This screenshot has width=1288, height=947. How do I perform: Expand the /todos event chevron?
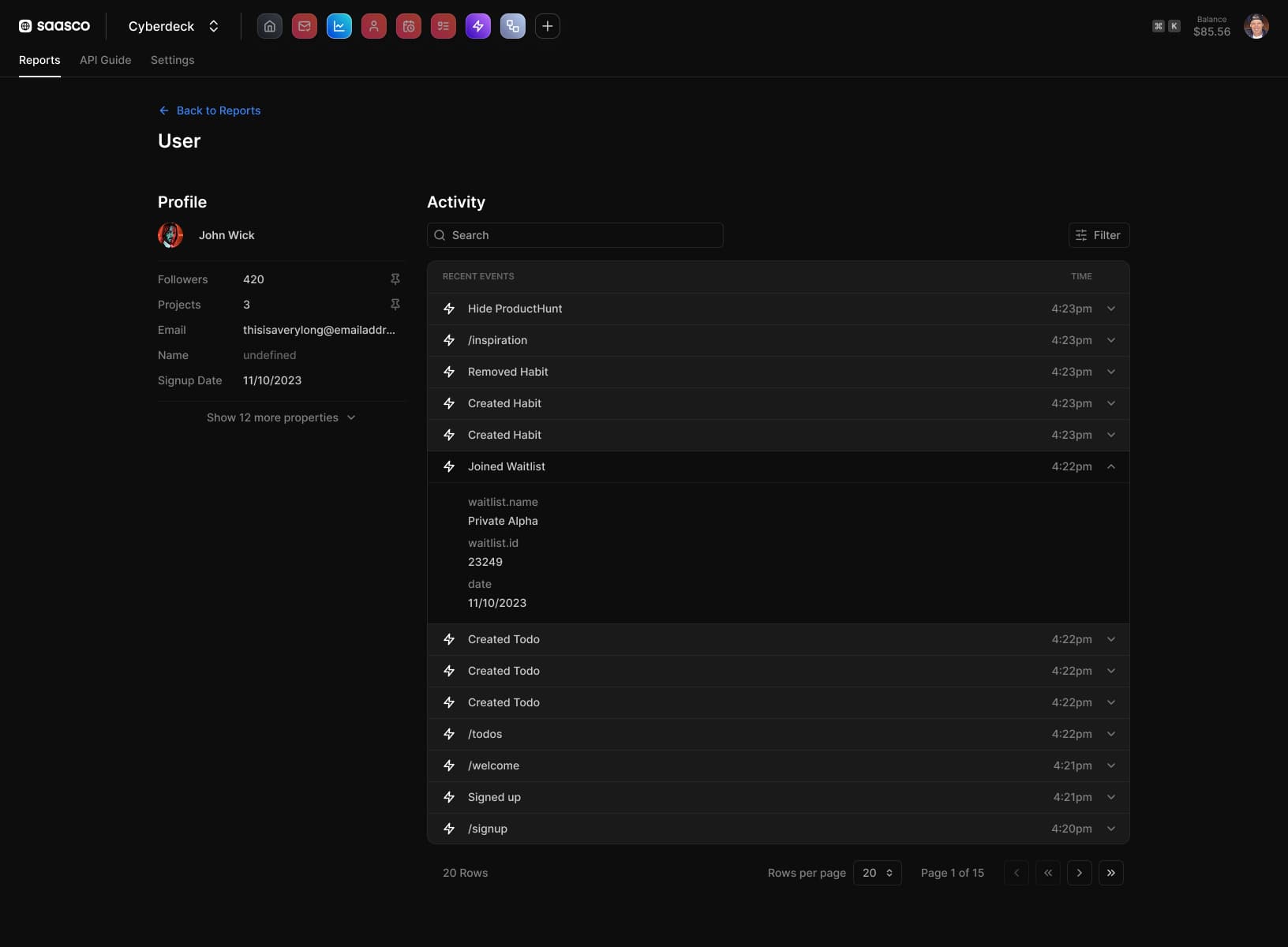click(1110, 734)
